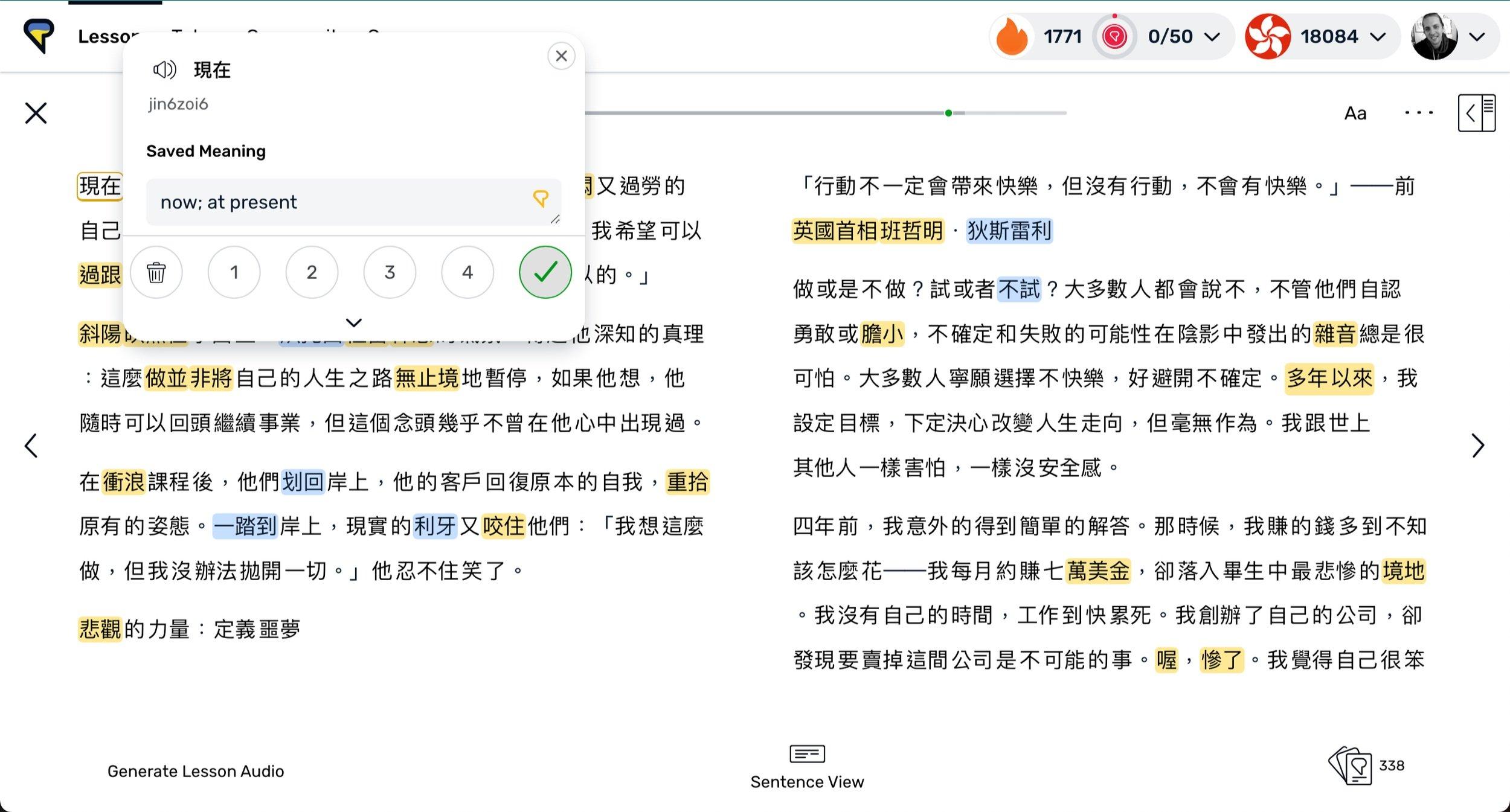The image size is (1510, 812).
Task: Click the green marker on the reading progress bar
Action: (949, 112)
